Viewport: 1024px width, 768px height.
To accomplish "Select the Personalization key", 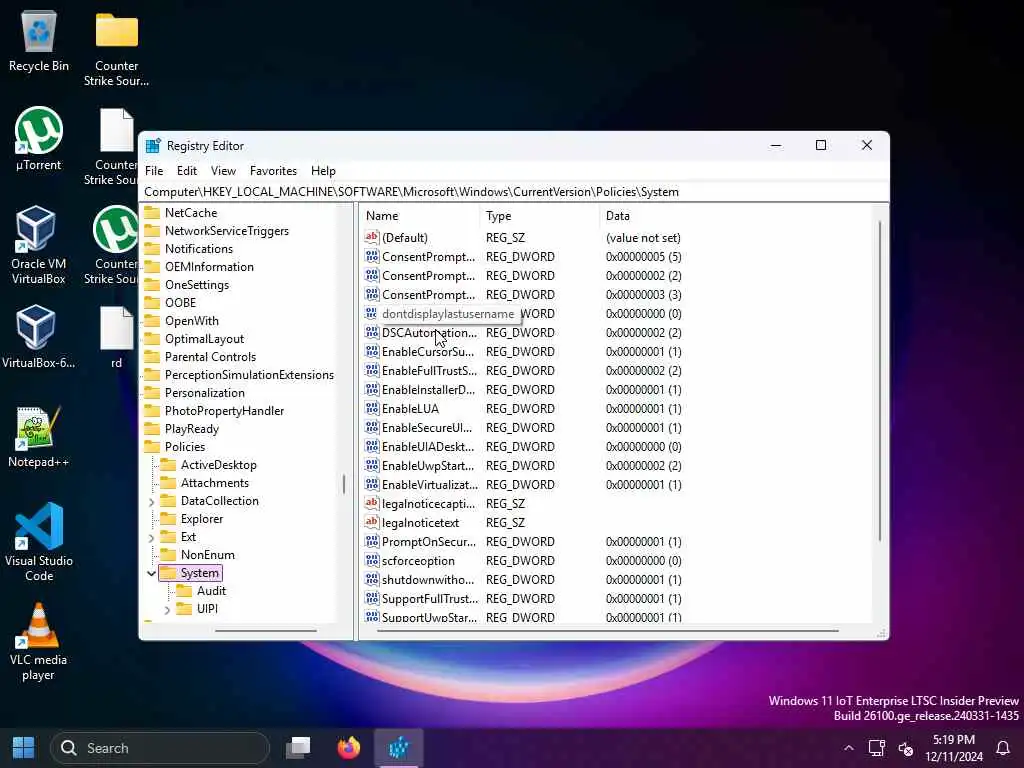I will [204, 392].
